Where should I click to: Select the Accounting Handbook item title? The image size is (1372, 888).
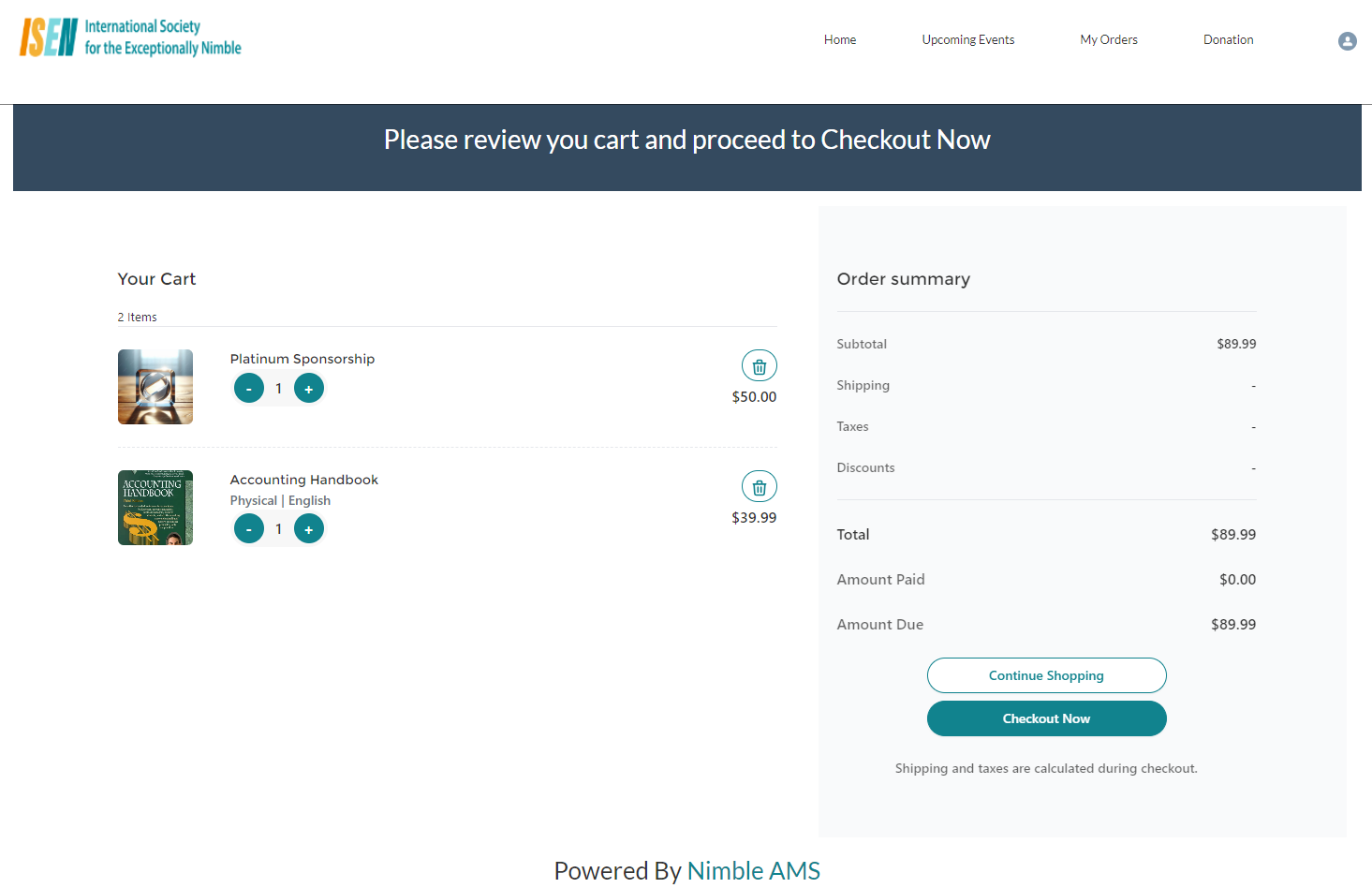304,480
